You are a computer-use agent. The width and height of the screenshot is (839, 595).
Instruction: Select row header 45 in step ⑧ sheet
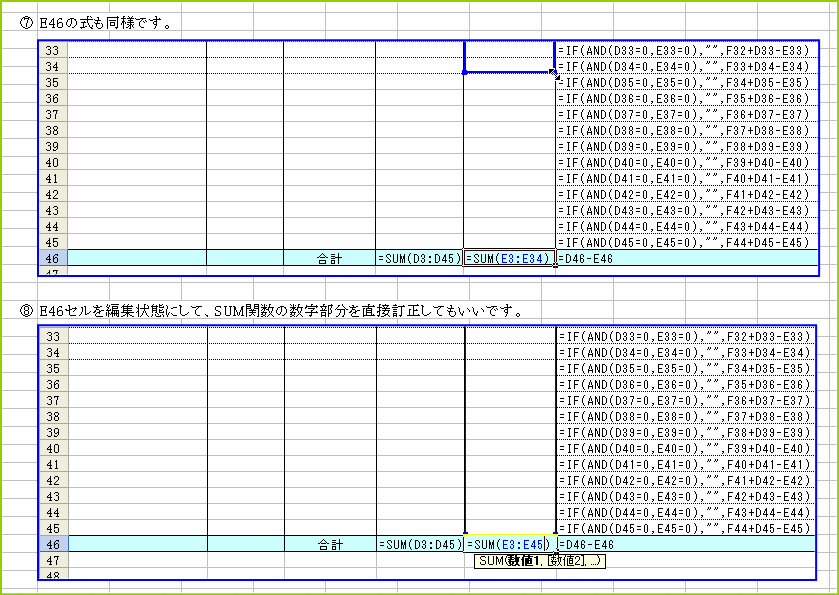pos(54,529)
